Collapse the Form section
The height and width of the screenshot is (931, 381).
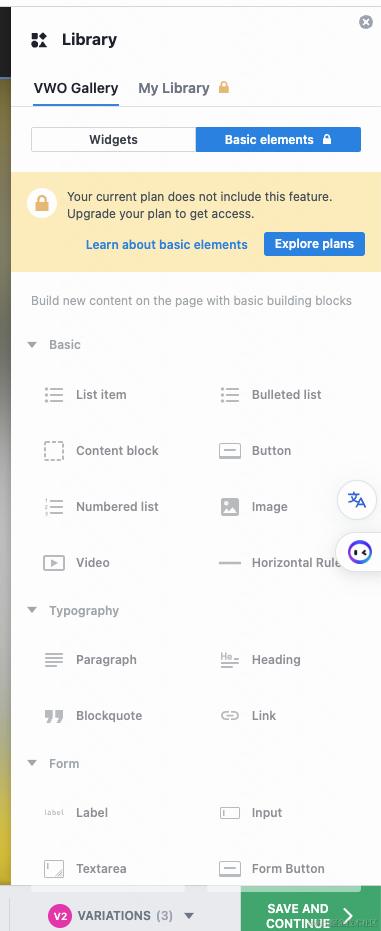point(33,763)
